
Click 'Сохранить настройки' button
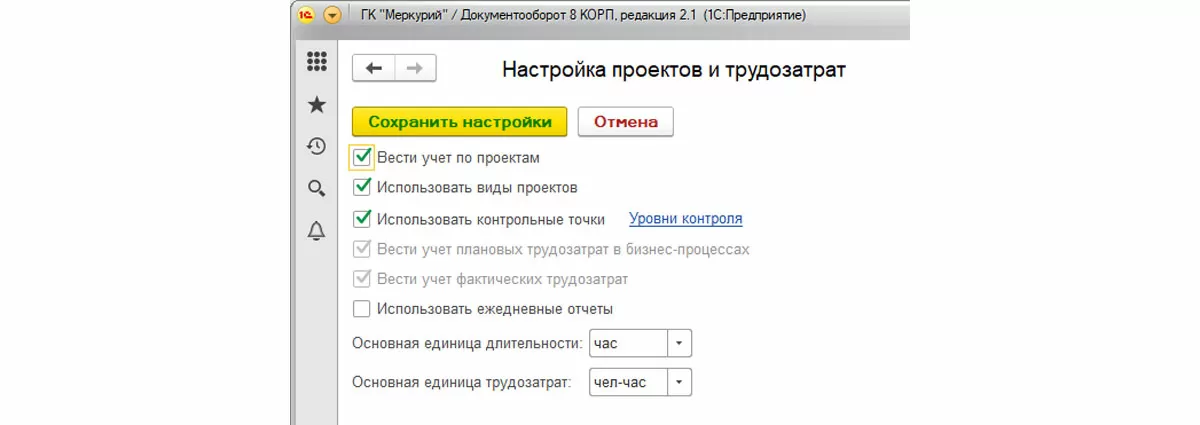pos(459,122)
